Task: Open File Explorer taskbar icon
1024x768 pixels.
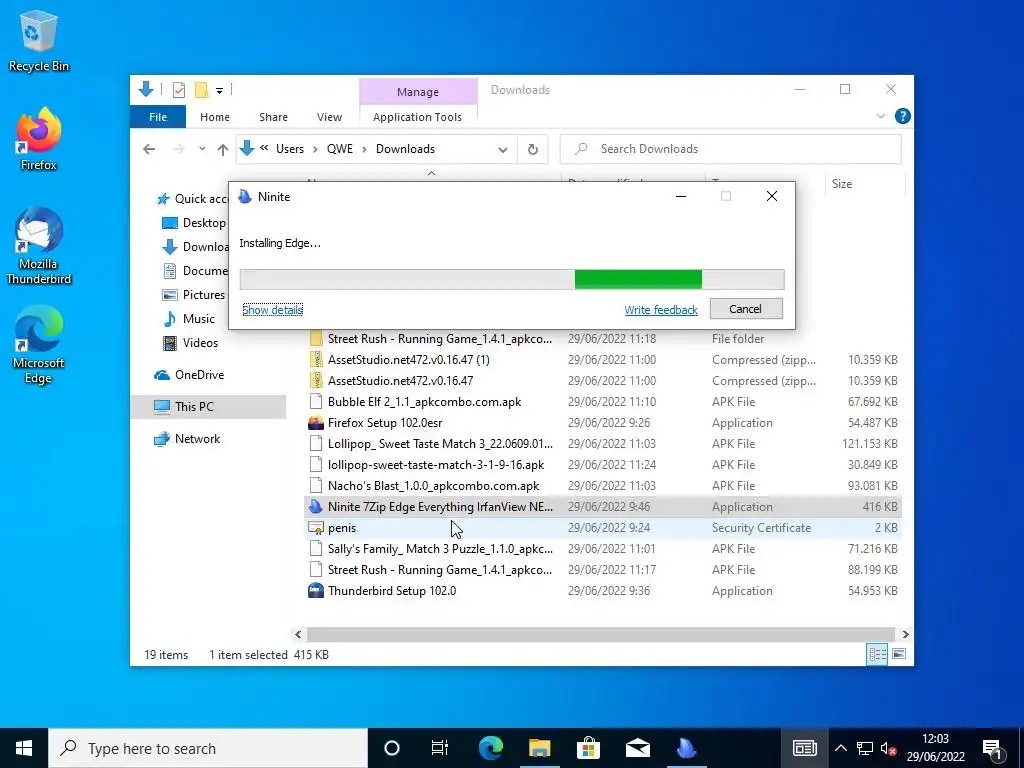Action: (x=539, y=748)
